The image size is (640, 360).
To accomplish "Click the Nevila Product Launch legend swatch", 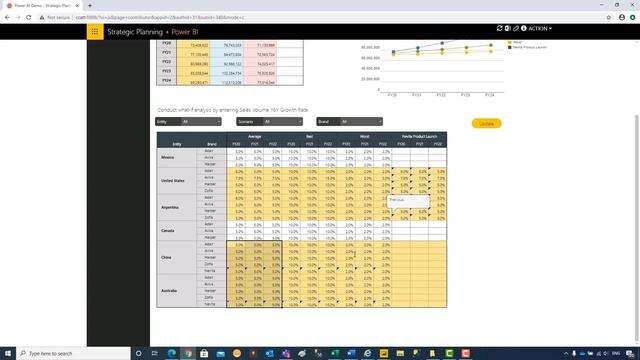I will pos(509,47).
